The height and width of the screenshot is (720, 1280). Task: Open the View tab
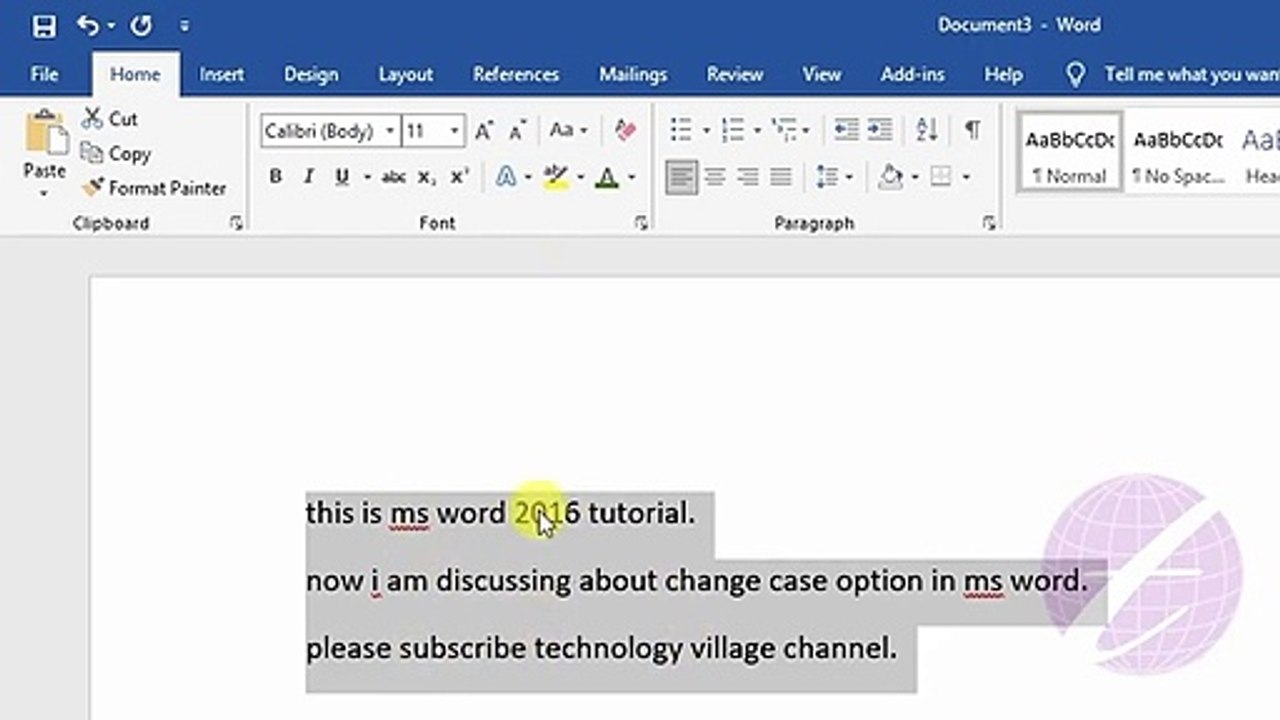821,75
